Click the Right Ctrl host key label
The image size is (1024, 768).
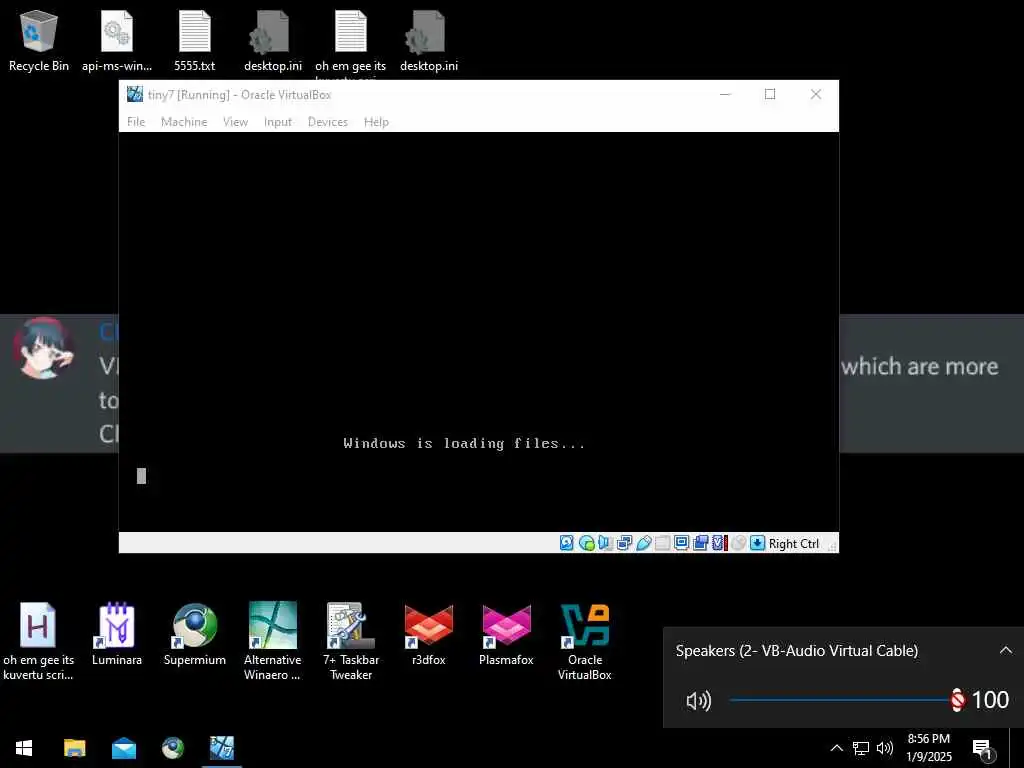[793, 543]
